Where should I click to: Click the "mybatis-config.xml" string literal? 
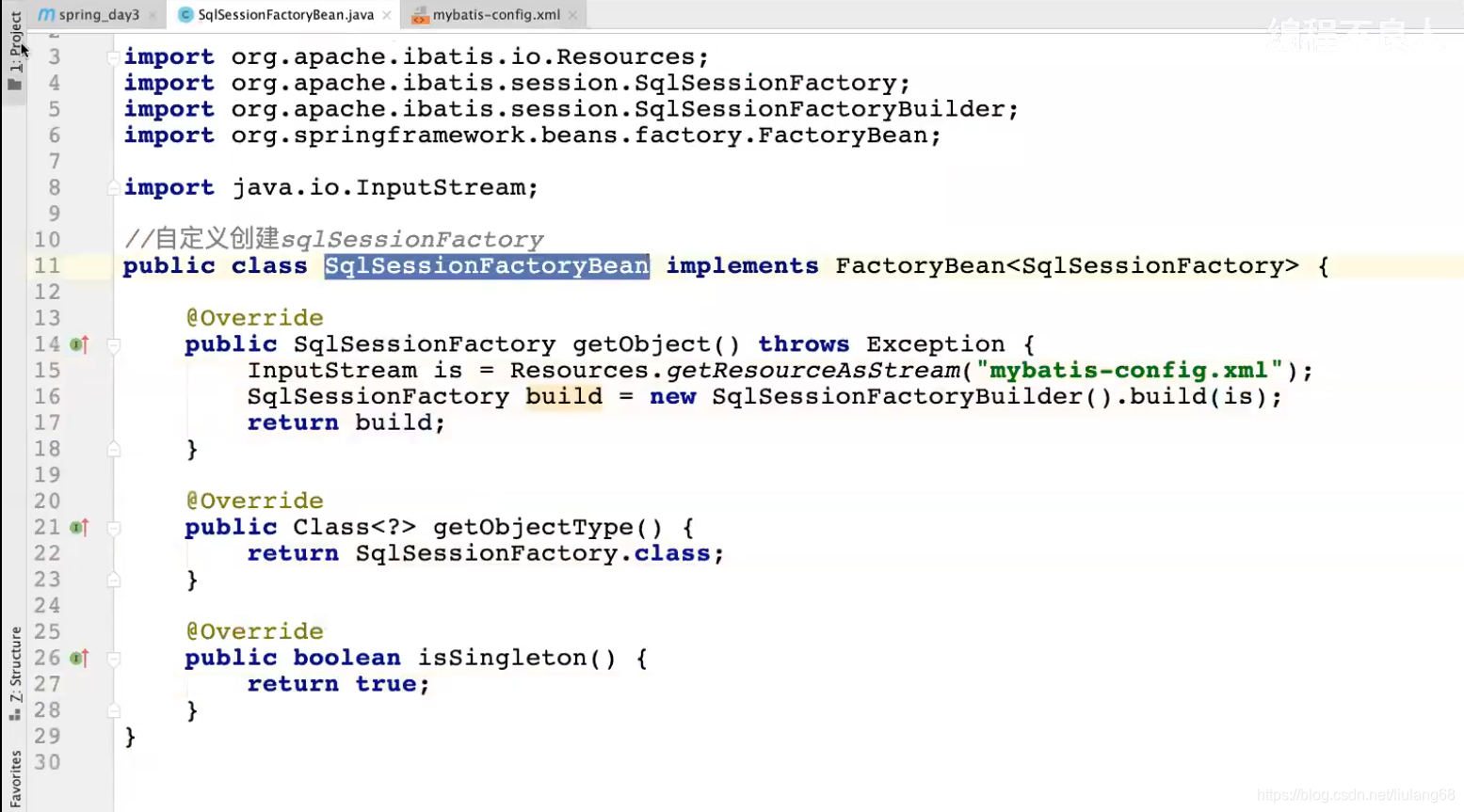(x=1130, y=371)
